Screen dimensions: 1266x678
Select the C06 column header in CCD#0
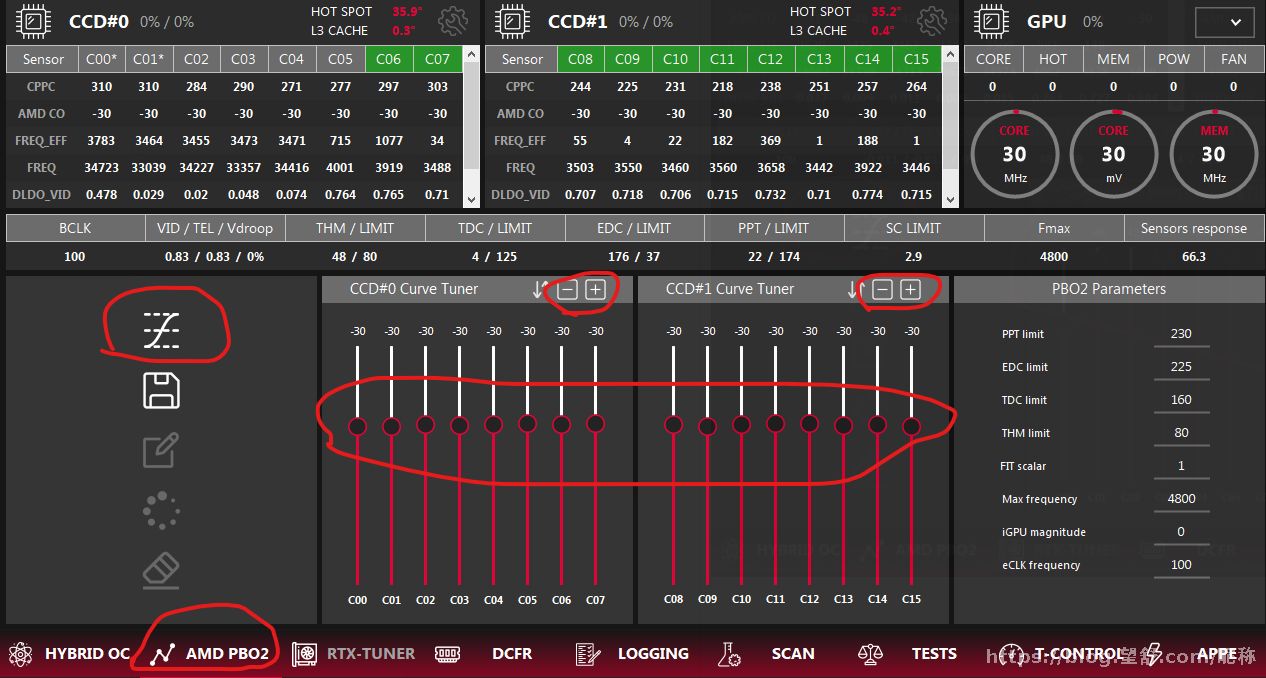coord(389,59)
